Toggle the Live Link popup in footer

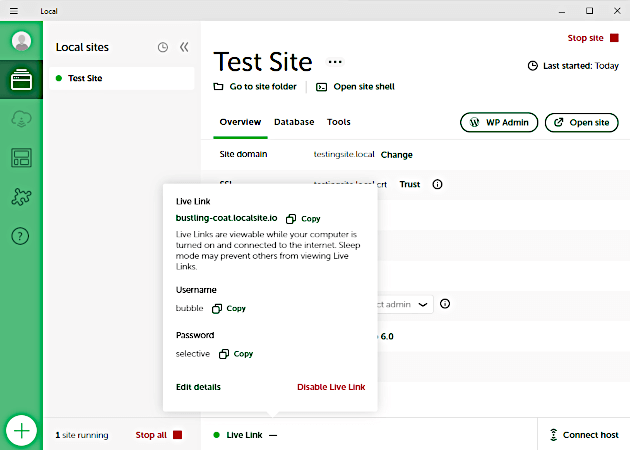[x=244, y=435]
